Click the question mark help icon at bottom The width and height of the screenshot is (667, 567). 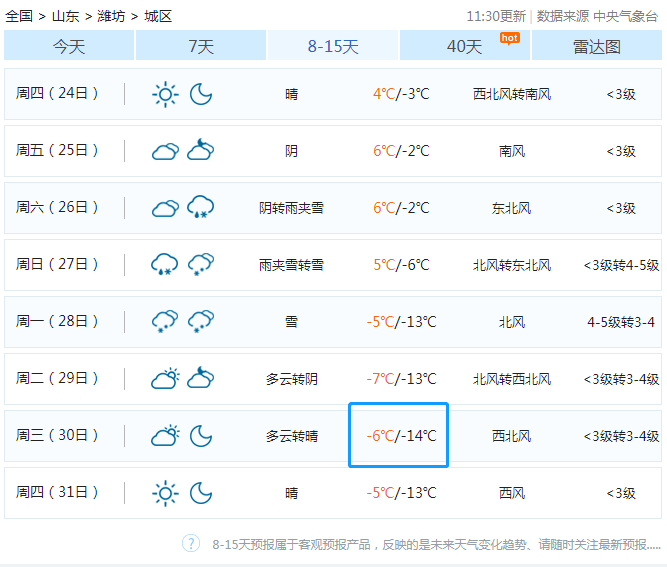(x=191, y=543)
